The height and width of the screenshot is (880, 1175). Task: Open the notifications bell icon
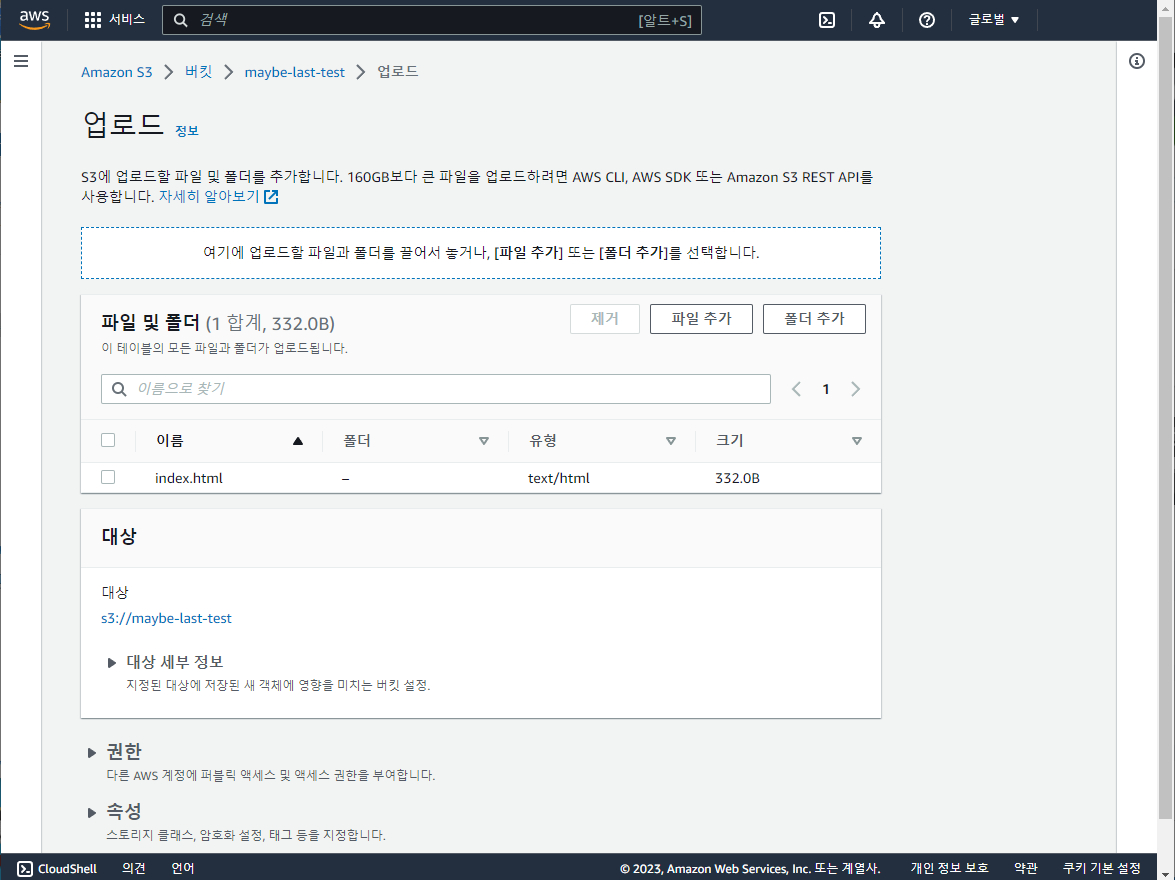pos(877,20)
